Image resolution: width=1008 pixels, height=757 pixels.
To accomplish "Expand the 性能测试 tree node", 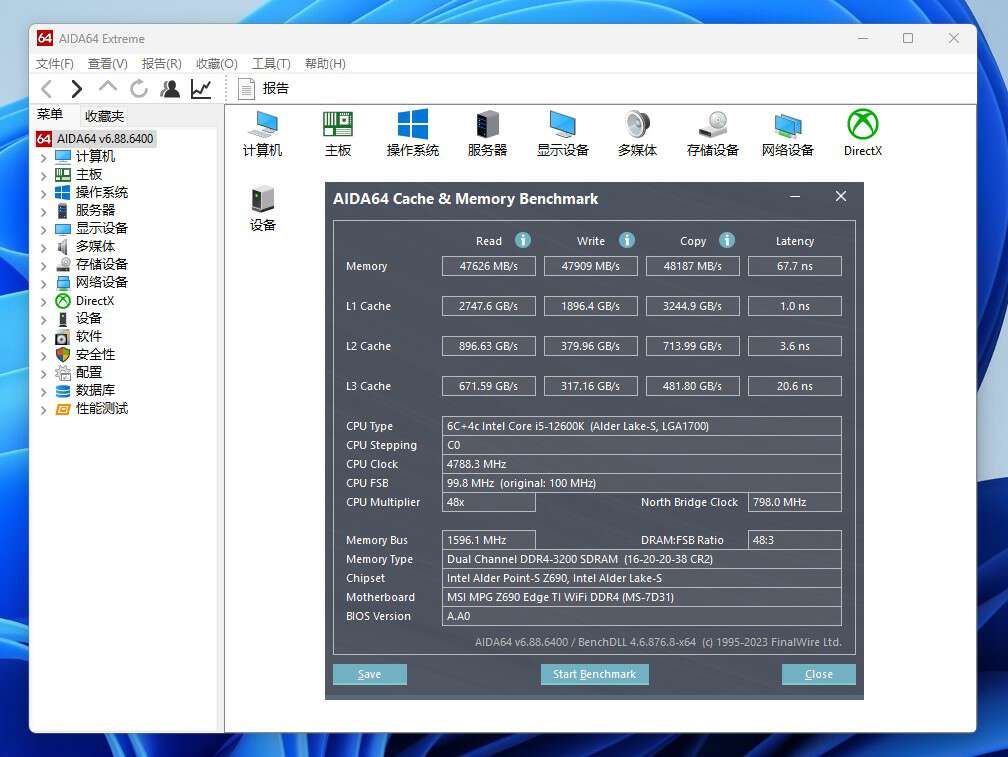I will [x=43, y=409].
